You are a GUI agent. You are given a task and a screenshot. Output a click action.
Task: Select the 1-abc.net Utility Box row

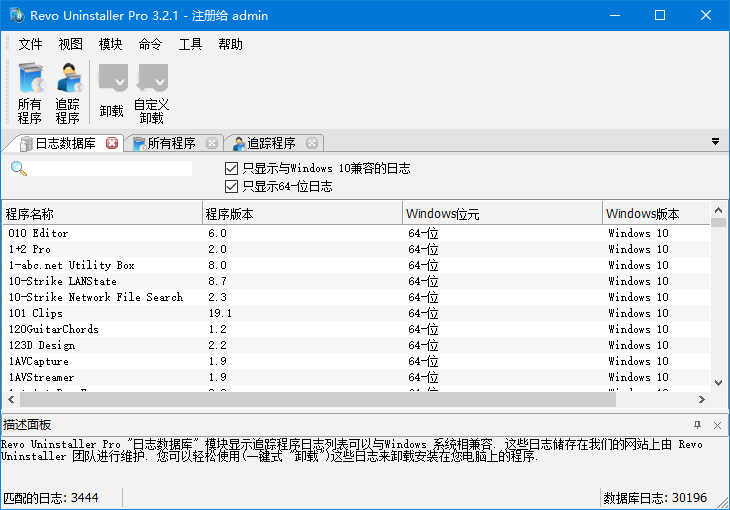point(356,265)
